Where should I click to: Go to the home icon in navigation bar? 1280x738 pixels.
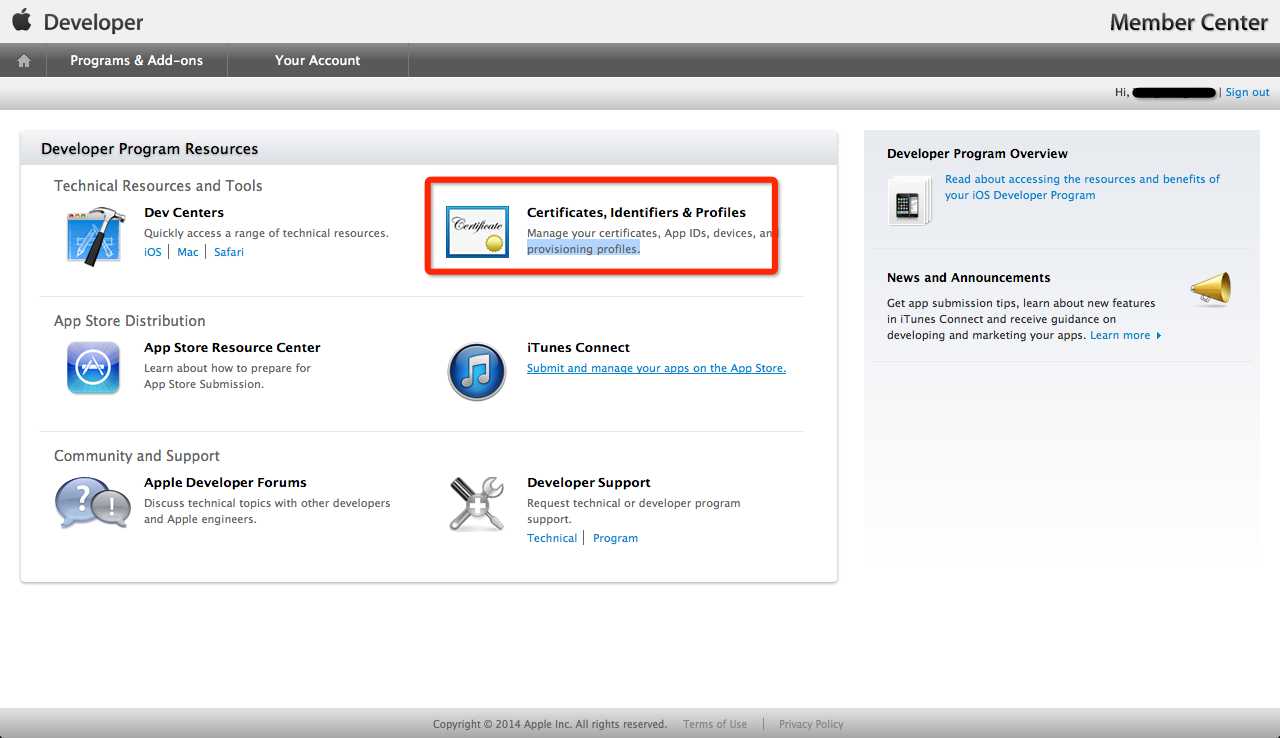pos(24,61)
